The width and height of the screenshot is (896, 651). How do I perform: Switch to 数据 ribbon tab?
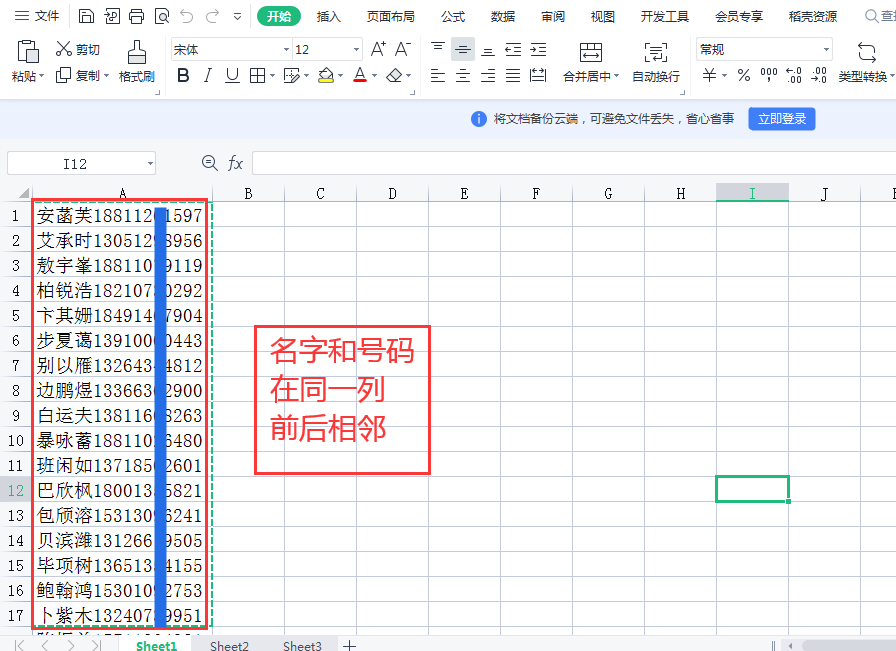tap(503, 17)
